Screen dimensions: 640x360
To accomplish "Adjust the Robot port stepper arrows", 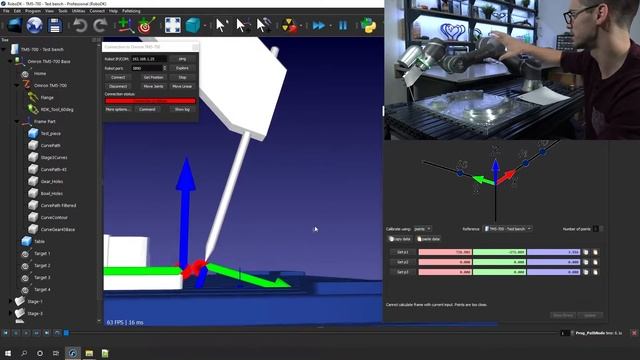I will [x=164, y=68].
